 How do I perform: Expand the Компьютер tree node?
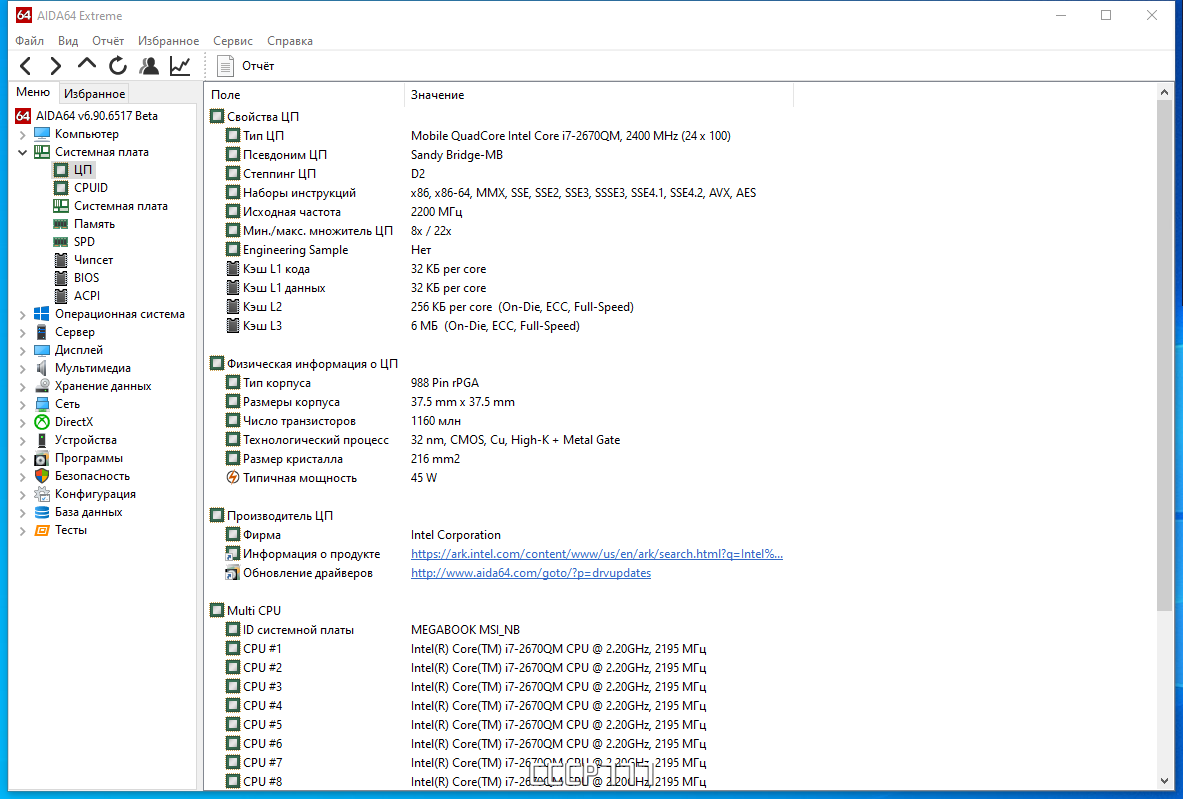coord(23,134)
